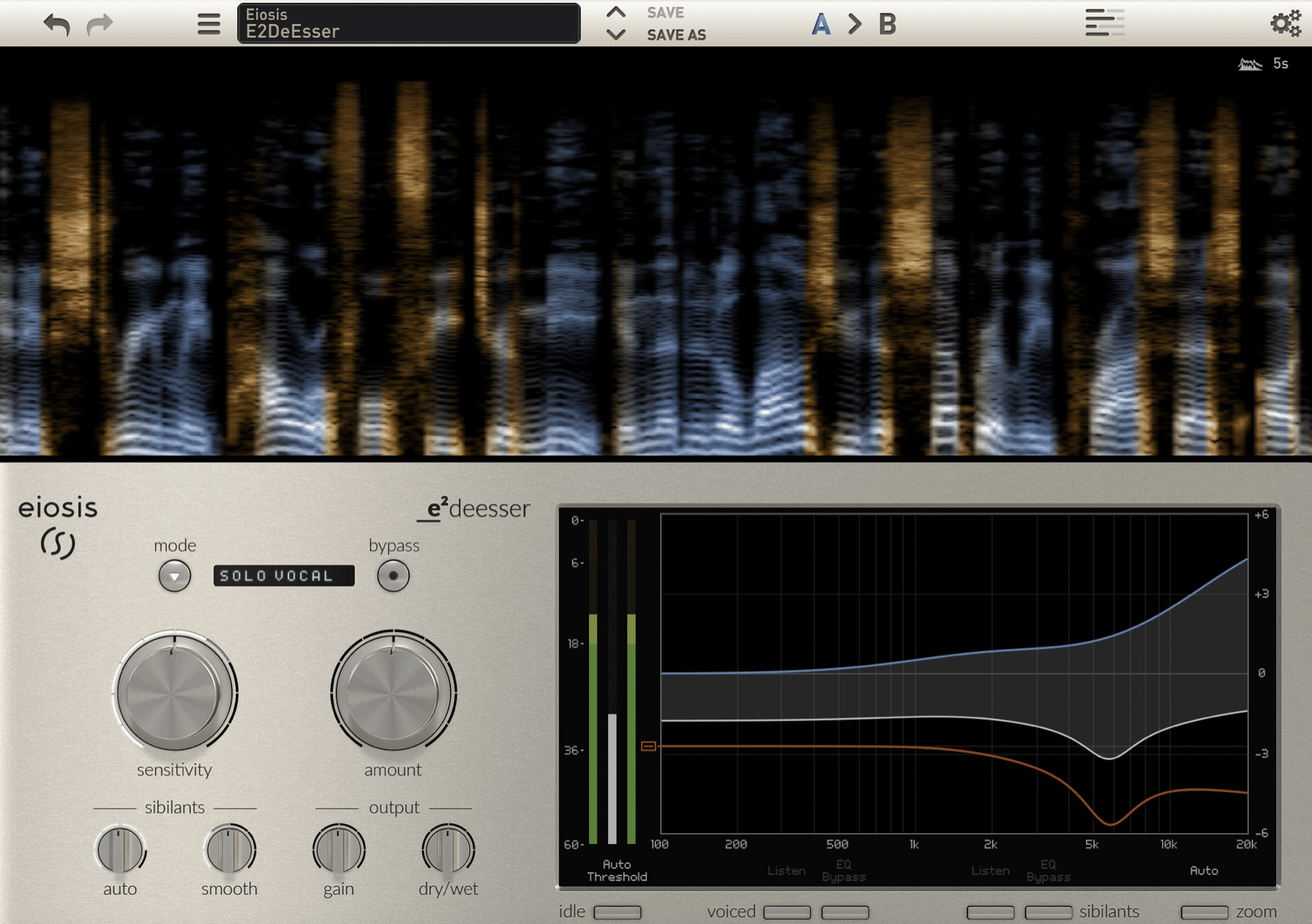The image size is (1312, 924).
Task: Toggle the sibilants EQ Bypass button
Action: pyautogui.click(x=1048, y=912)
